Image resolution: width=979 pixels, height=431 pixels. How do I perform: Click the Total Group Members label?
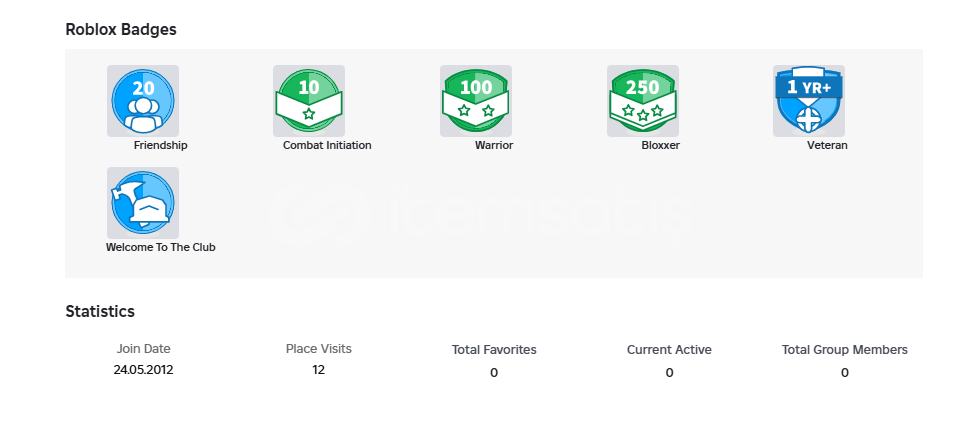pos(845,350)
